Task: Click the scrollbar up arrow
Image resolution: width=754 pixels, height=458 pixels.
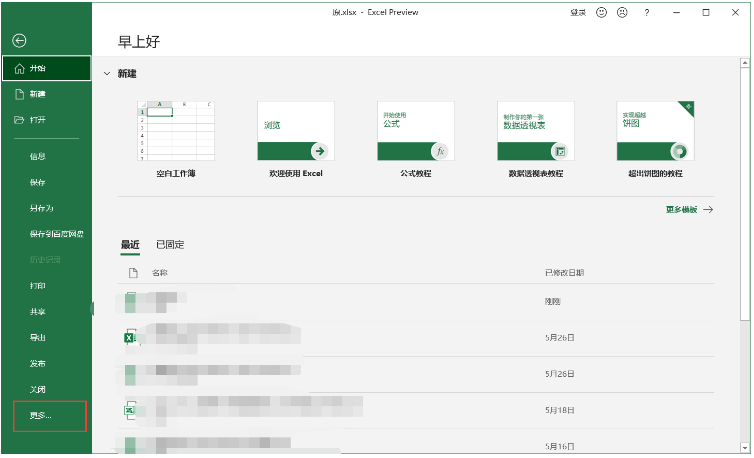Action: pyautogui.click(x=745, y=63)
